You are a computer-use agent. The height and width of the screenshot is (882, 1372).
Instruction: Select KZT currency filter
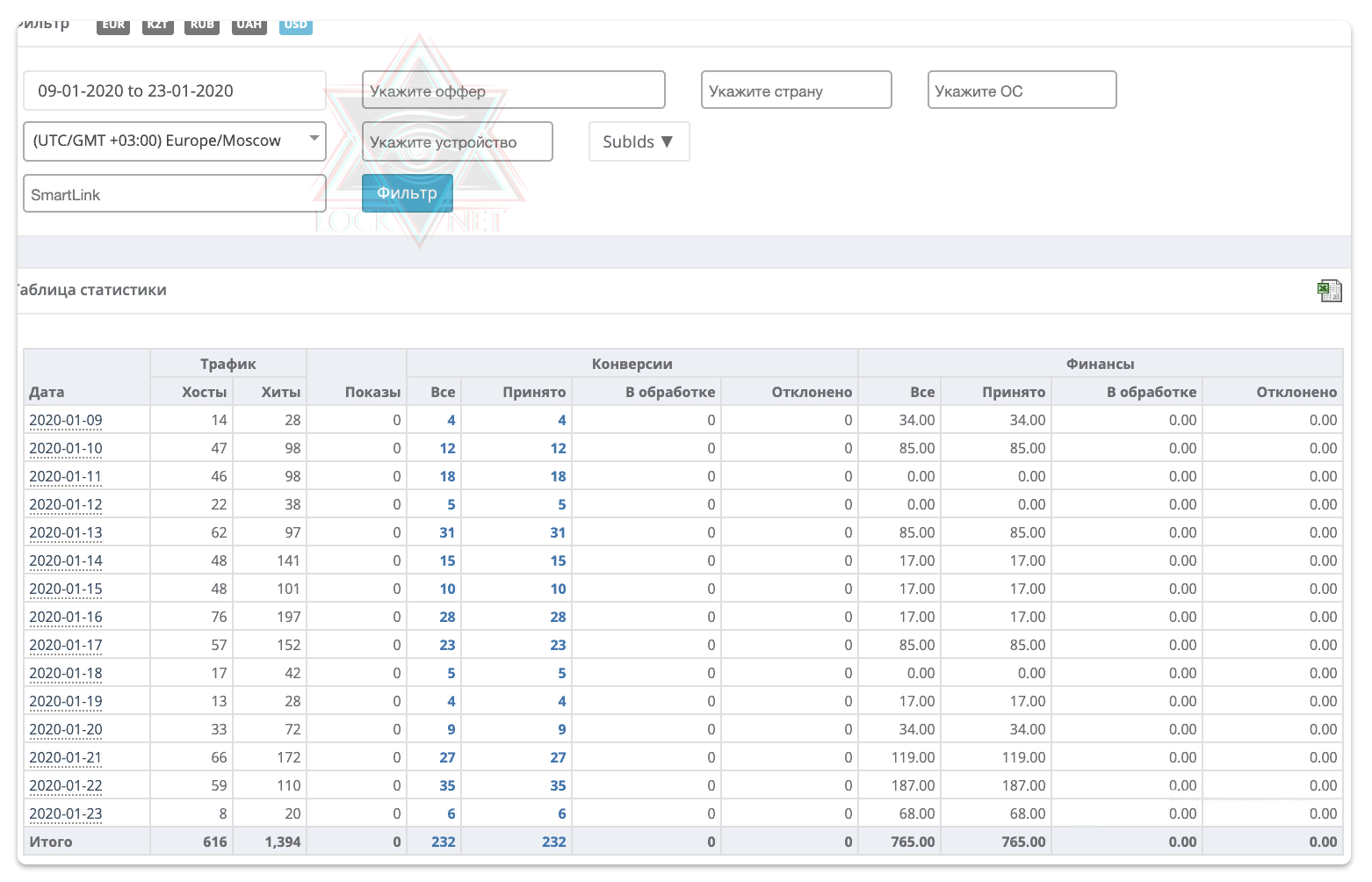[x=157, y=25]
